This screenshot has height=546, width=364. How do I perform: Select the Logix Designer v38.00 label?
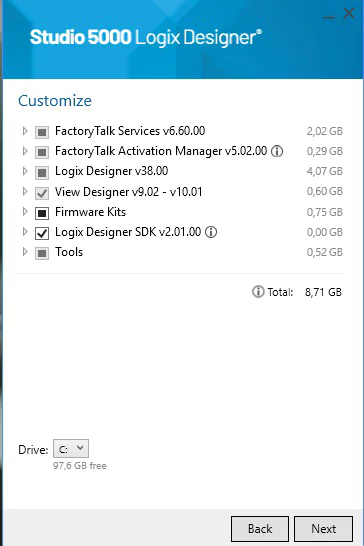pyautogui.click(x=111, y=171)
